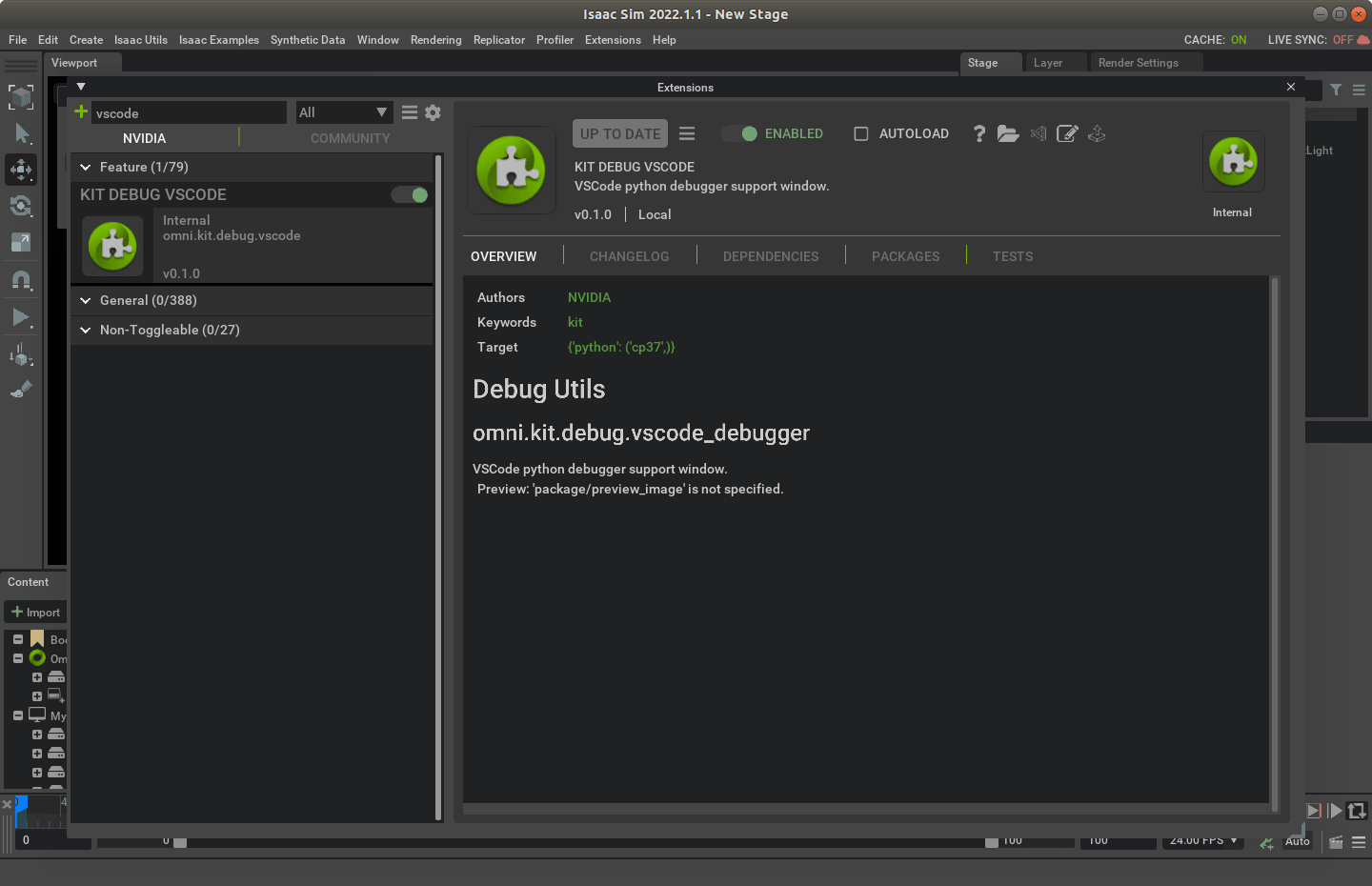The height and width of the screenshot is (886, 1372).
Task: Click the clapperboard icon in timeline bar
Action: (1336, 842)
